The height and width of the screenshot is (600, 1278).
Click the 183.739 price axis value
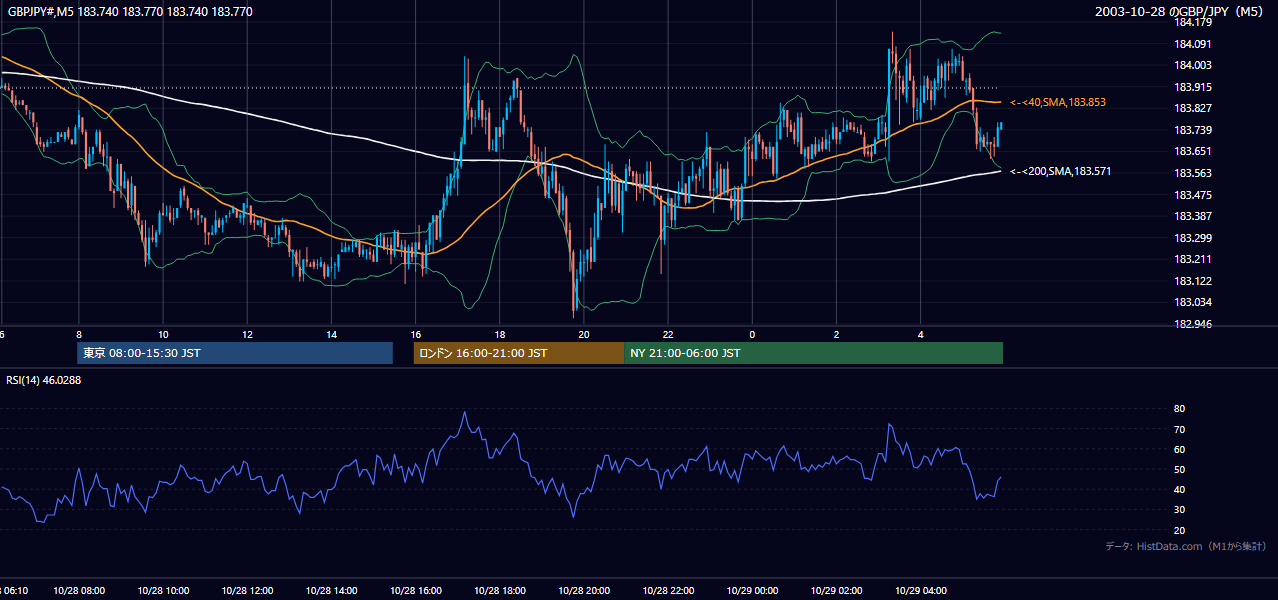tap(1193, 130)
